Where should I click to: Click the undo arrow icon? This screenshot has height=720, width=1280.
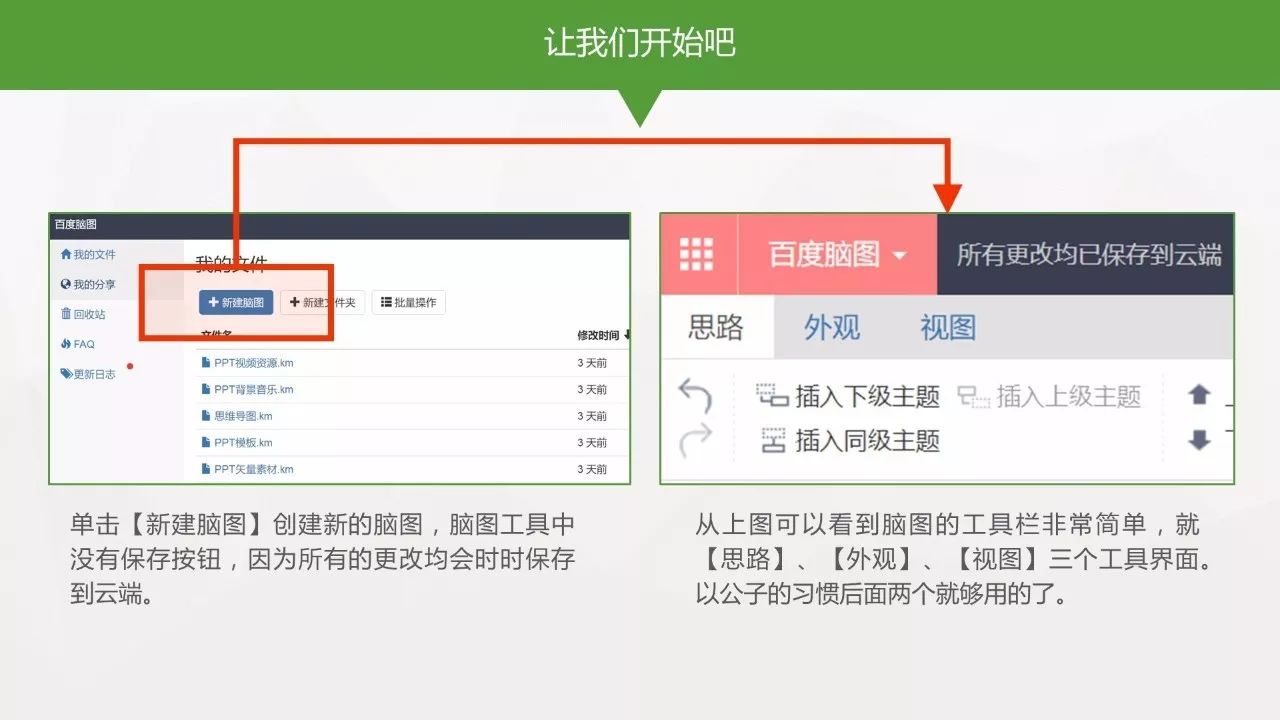[x=695, y=395]
